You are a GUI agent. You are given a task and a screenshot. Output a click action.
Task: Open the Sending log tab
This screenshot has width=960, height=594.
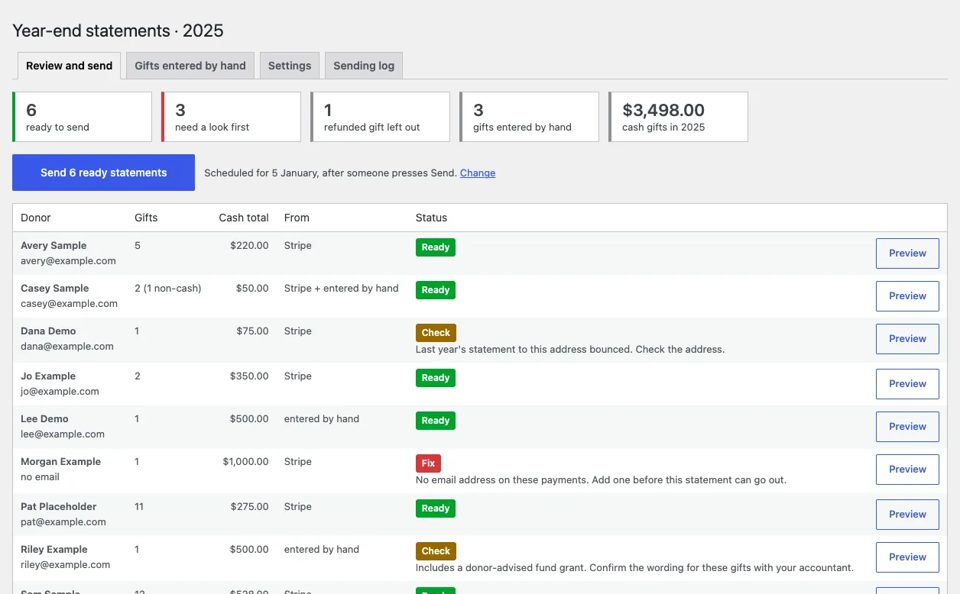(x=364, y=66)
